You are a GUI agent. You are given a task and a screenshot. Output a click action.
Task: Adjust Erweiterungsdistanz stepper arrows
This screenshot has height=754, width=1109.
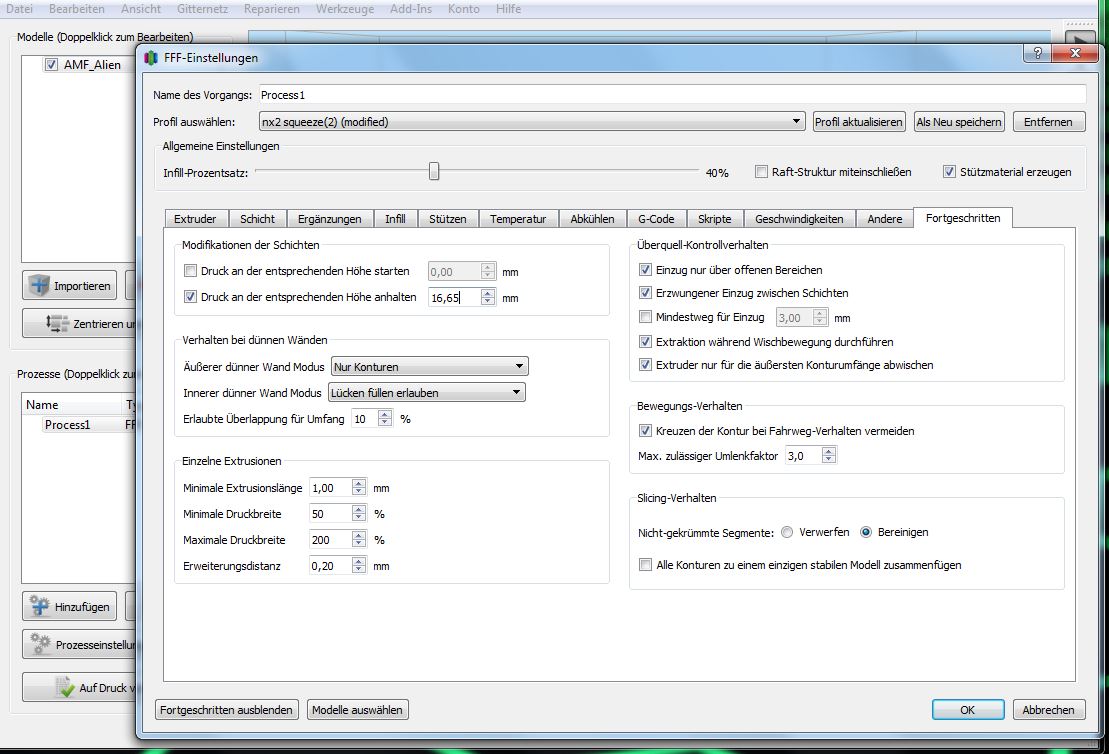tap(359, 565)
